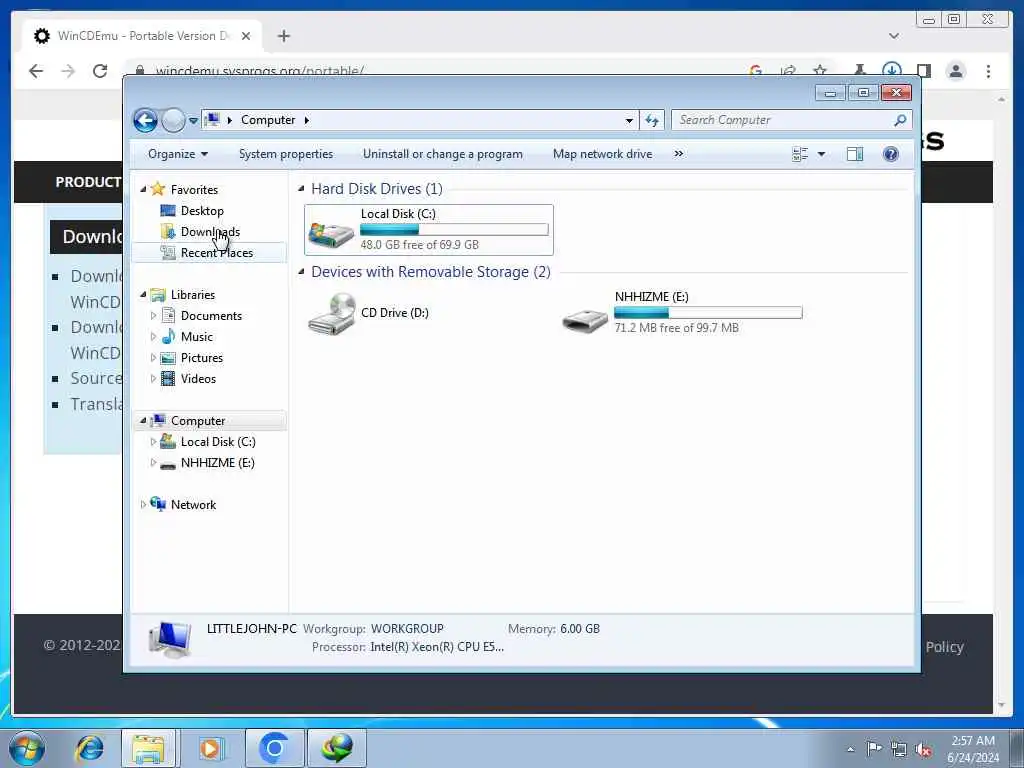Viewport: 1024px width, 768px height.
Task: Click Chrome's forward arrow button
Action: pyautogui.click(x=68, y=71)
